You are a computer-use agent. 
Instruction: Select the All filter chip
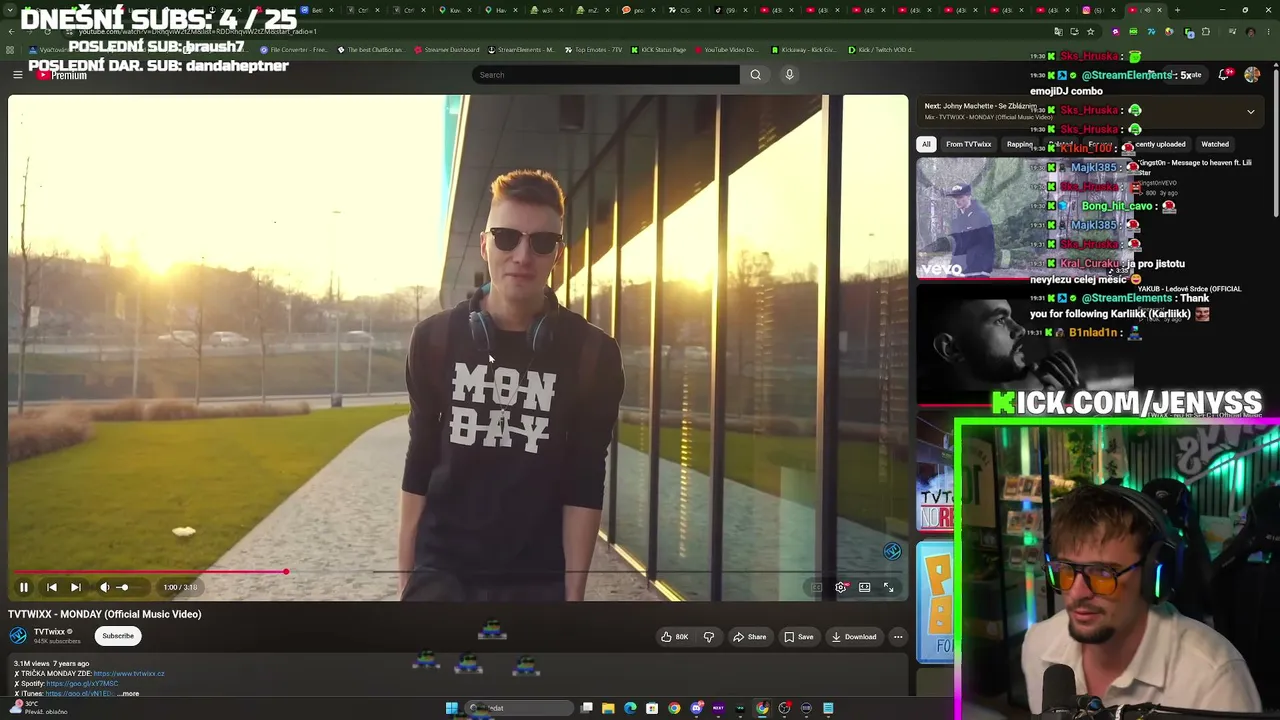926,144
